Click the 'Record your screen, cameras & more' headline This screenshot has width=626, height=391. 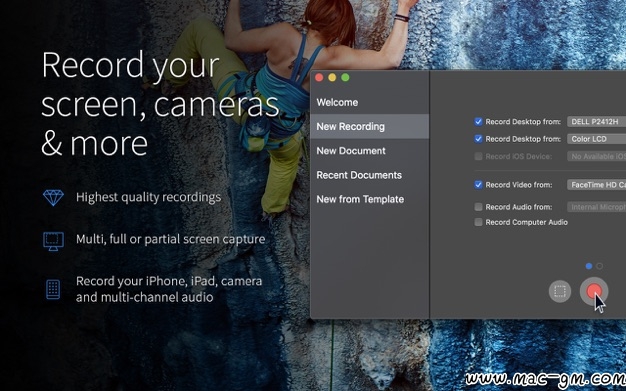point(160,104)
